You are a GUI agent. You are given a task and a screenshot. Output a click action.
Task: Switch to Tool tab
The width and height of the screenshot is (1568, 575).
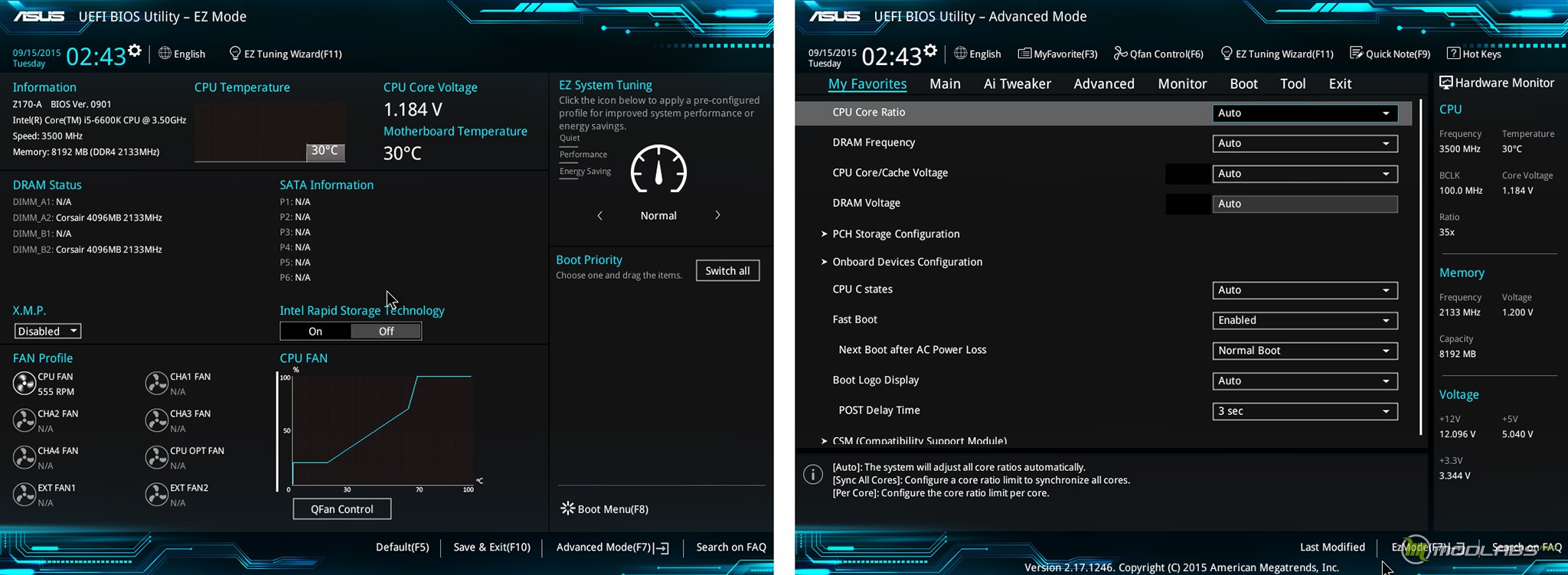pos(1292,83)
